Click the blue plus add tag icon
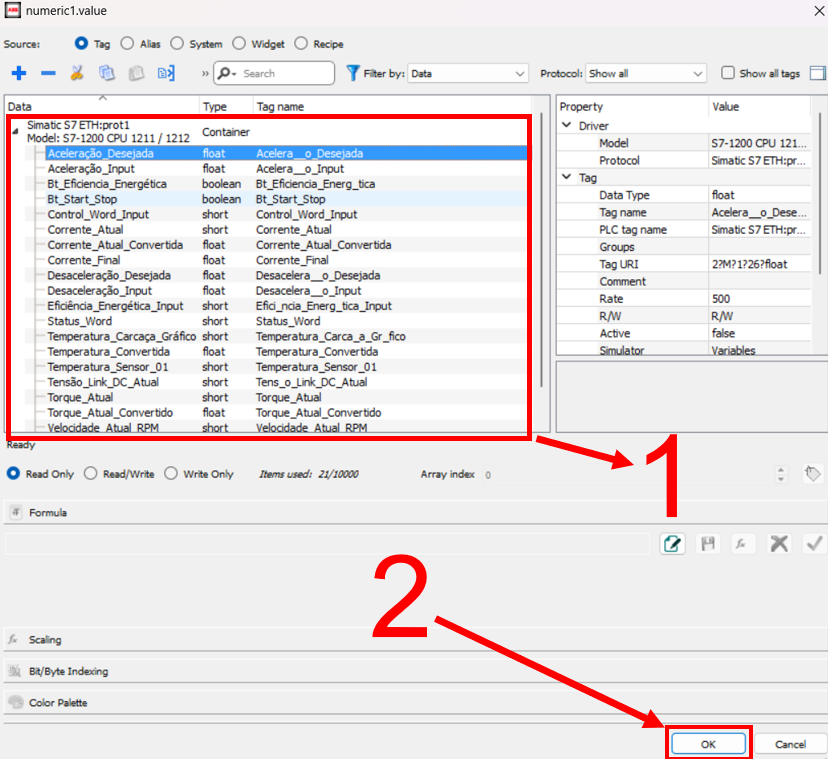The image size is (828, 759). pos(18,73)
